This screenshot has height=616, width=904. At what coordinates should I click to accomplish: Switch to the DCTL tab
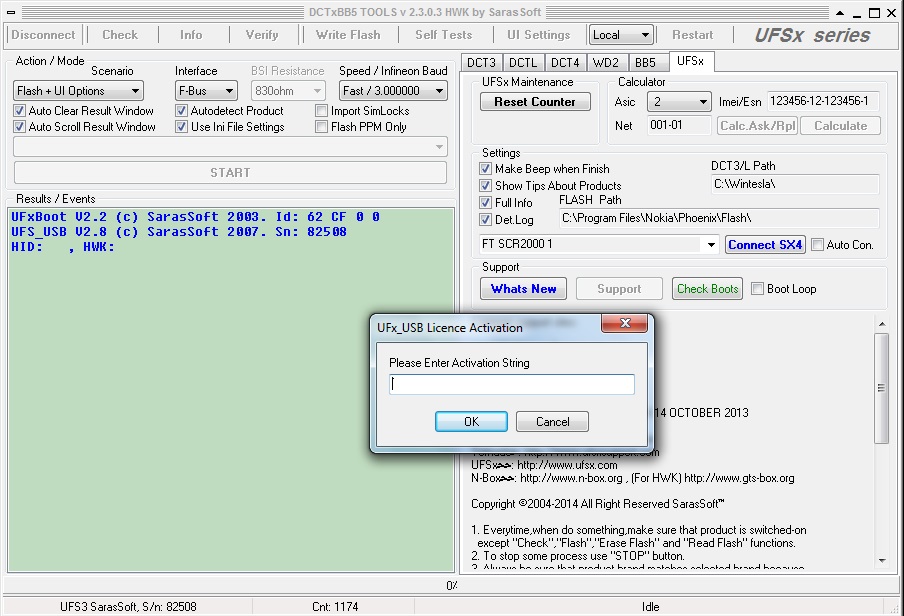click(523, 62)
